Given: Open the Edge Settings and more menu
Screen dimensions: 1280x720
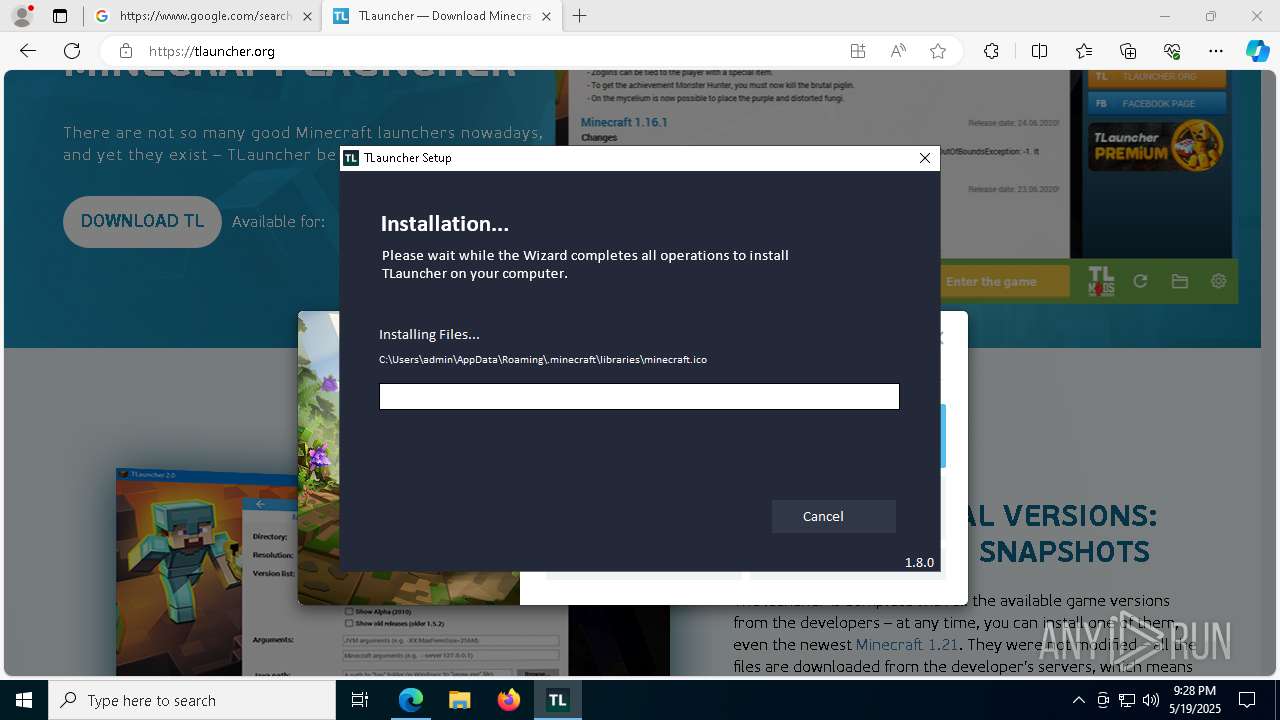Looking at the screenshot, I should click(x=1216, y=51).
